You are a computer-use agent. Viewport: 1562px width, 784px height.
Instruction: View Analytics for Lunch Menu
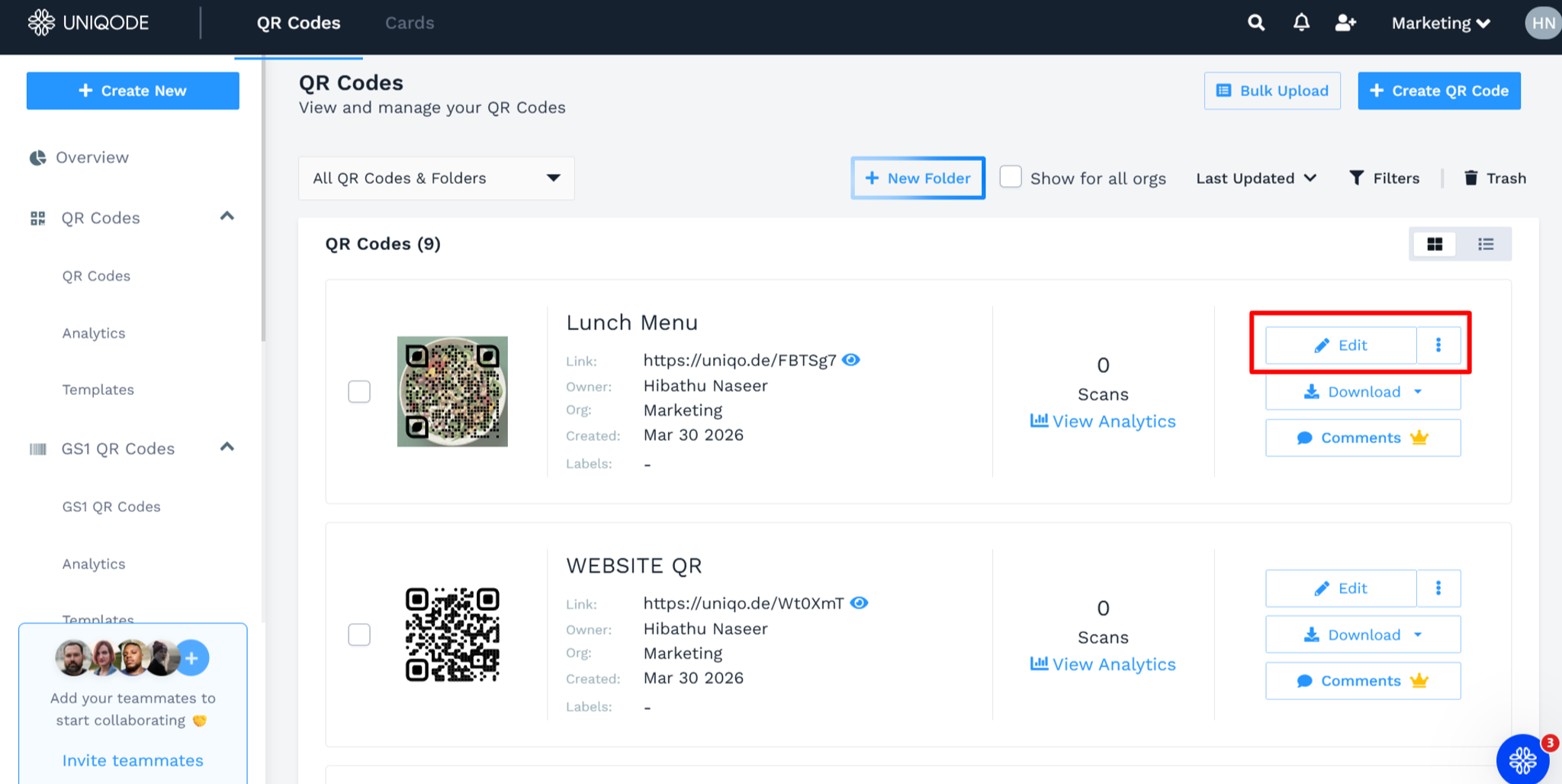point(1103,422)
